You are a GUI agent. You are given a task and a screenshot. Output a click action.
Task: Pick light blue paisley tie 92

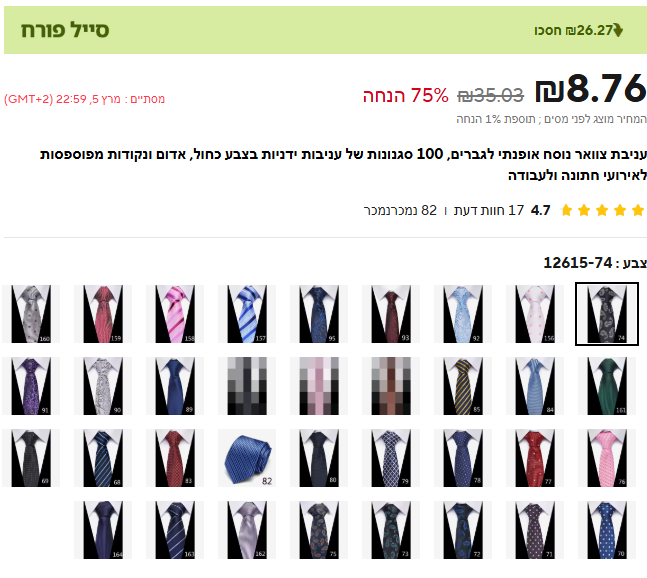(x=463, y=314)
